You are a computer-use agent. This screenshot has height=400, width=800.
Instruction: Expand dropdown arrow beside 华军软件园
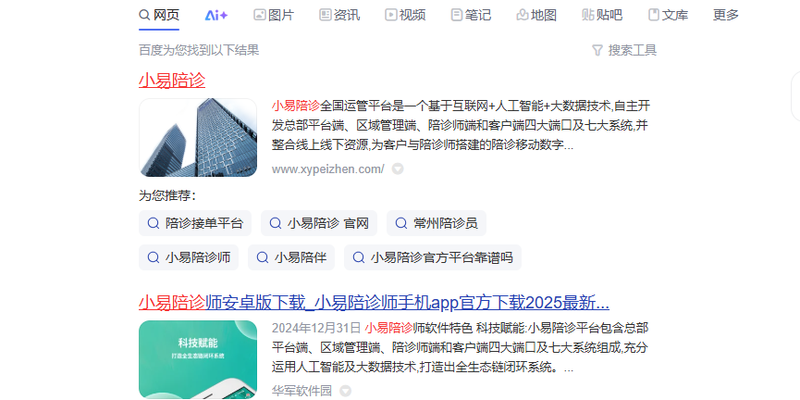345,391
